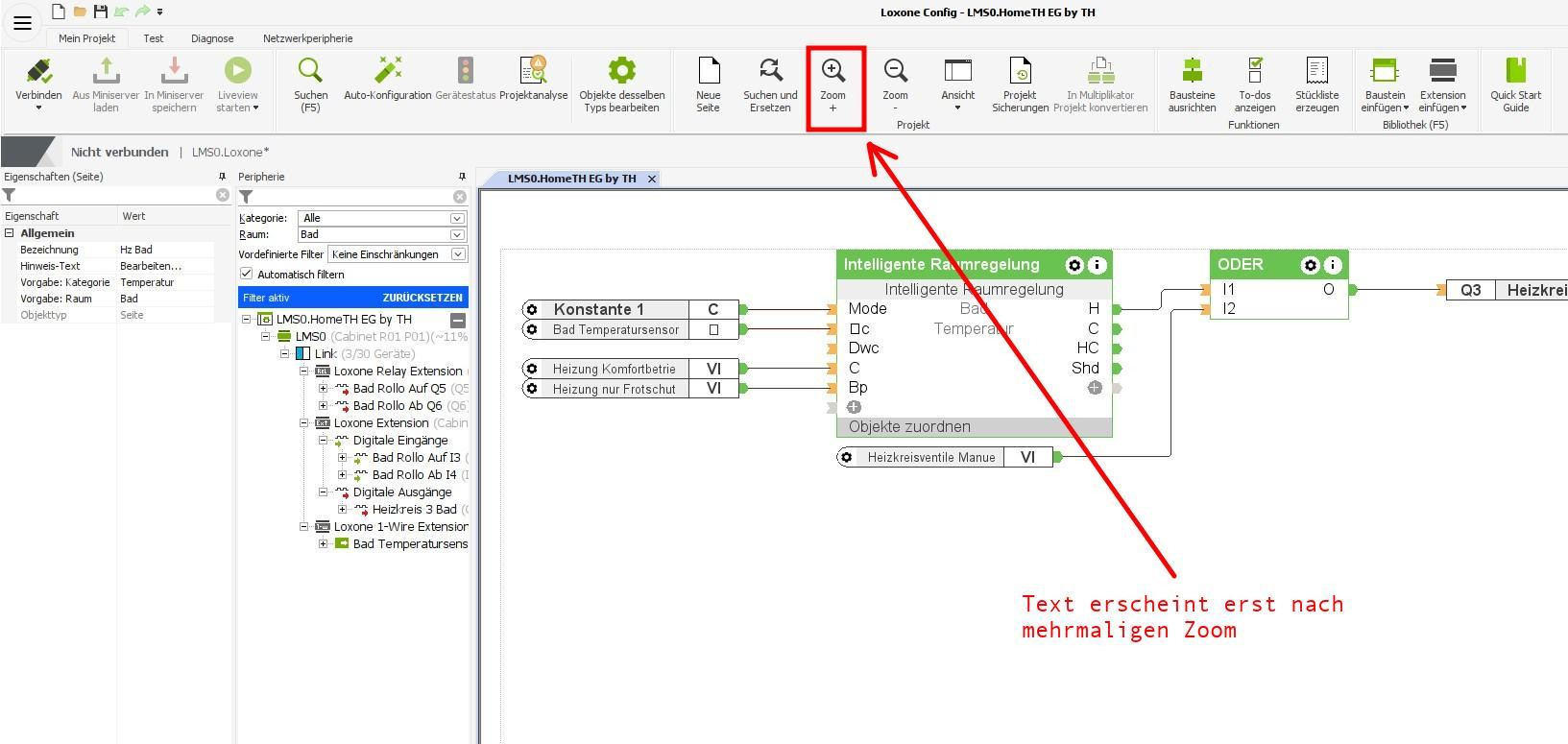Screen dimensions: 1568x744
Task: Click Bausteine ausrichten
Action: [x=1192, y=84]
